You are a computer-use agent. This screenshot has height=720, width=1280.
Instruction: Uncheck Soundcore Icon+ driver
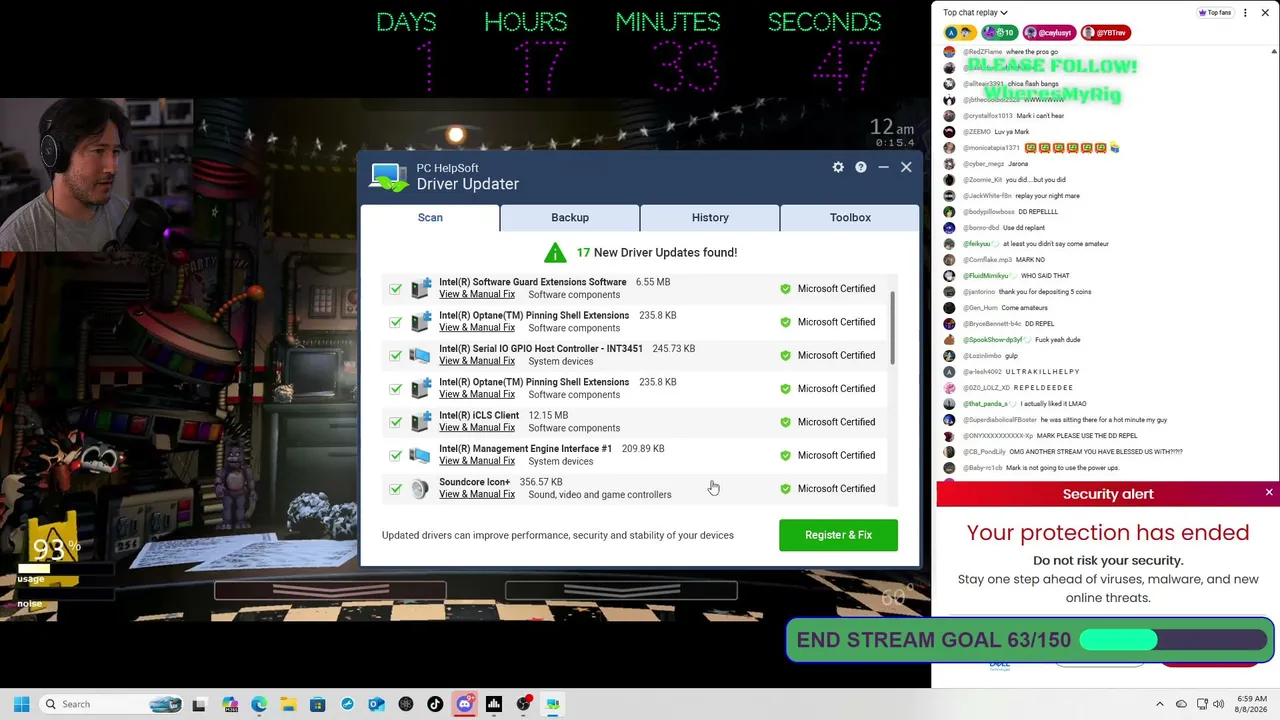tap(396, 489)
